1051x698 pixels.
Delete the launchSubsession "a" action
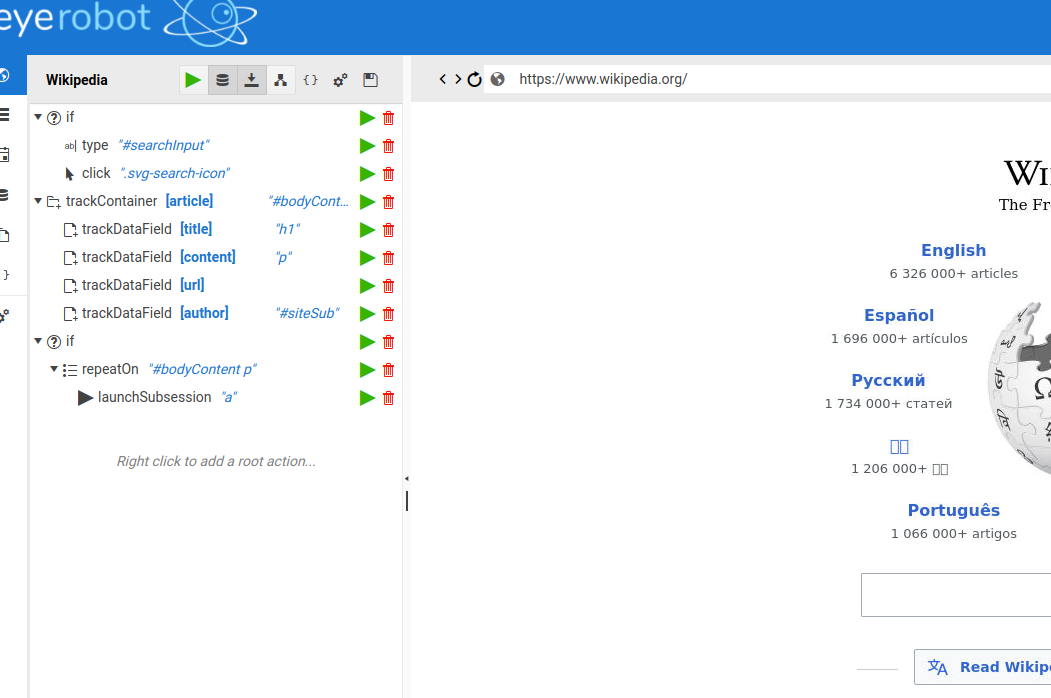(x=388, y=398)
